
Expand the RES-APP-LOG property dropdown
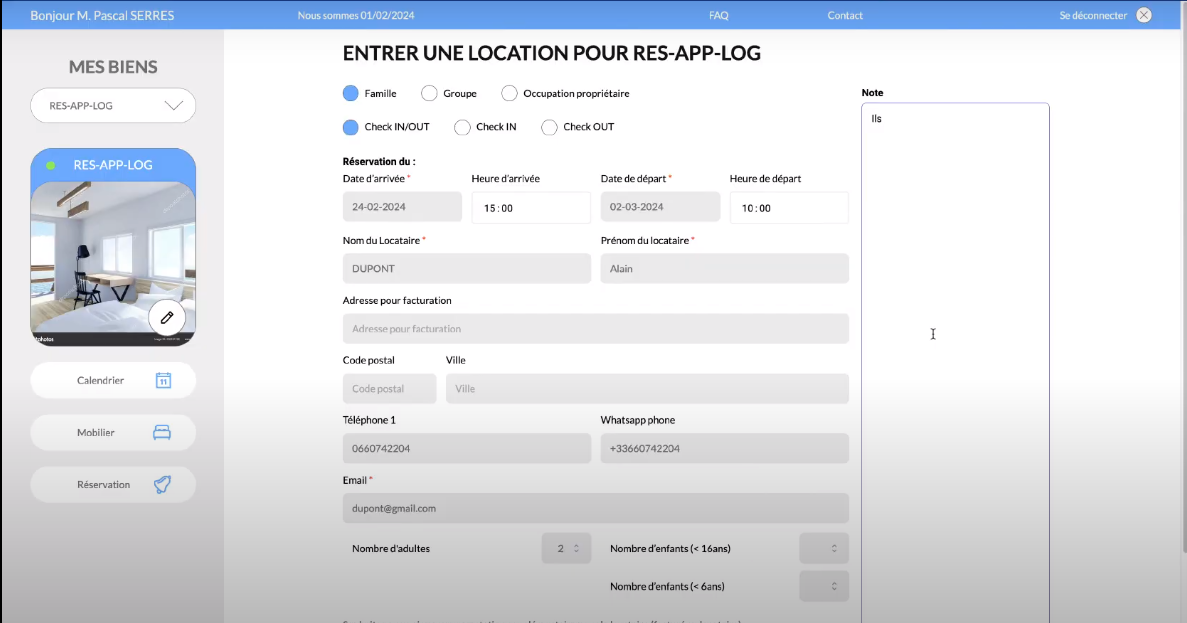[x=113, y=105]
